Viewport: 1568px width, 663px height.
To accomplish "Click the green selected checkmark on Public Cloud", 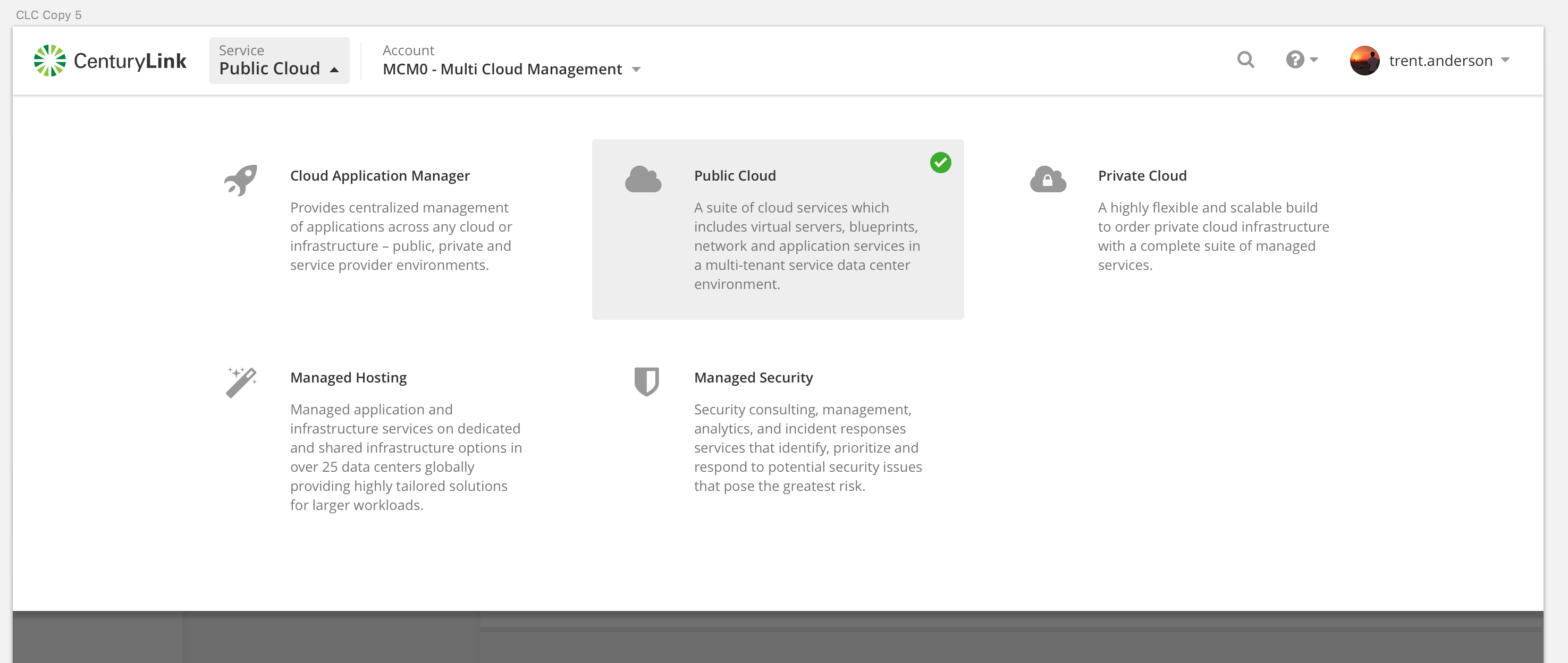I will point(940,163).
